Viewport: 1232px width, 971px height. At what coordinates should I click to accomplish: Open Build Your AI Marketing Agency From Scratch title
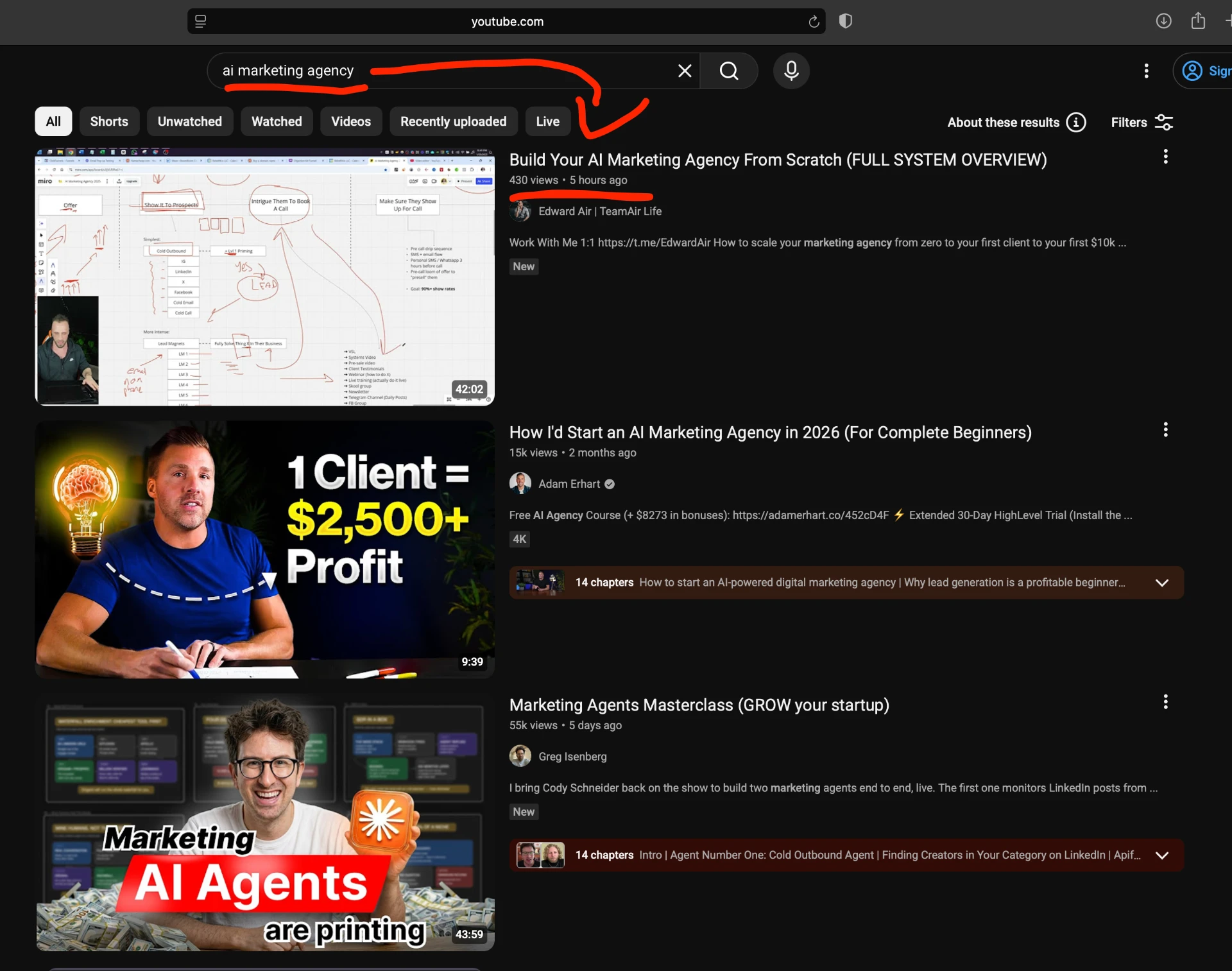778,160
